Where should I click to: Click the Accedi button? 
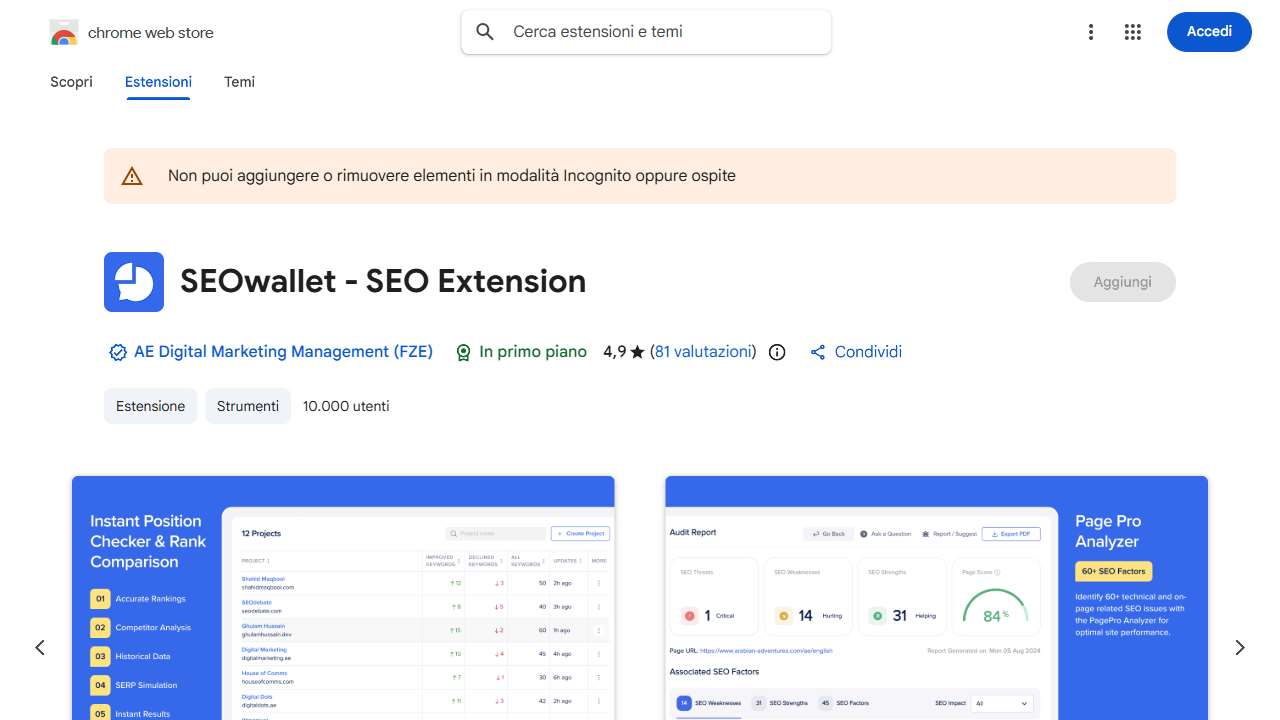pyautogui.click(x=1209, y=31)
